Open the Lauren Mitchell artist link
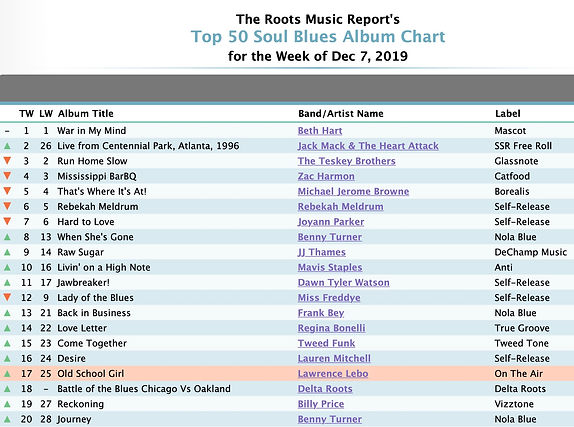This screenshot has height=427, width=574. 334,359
